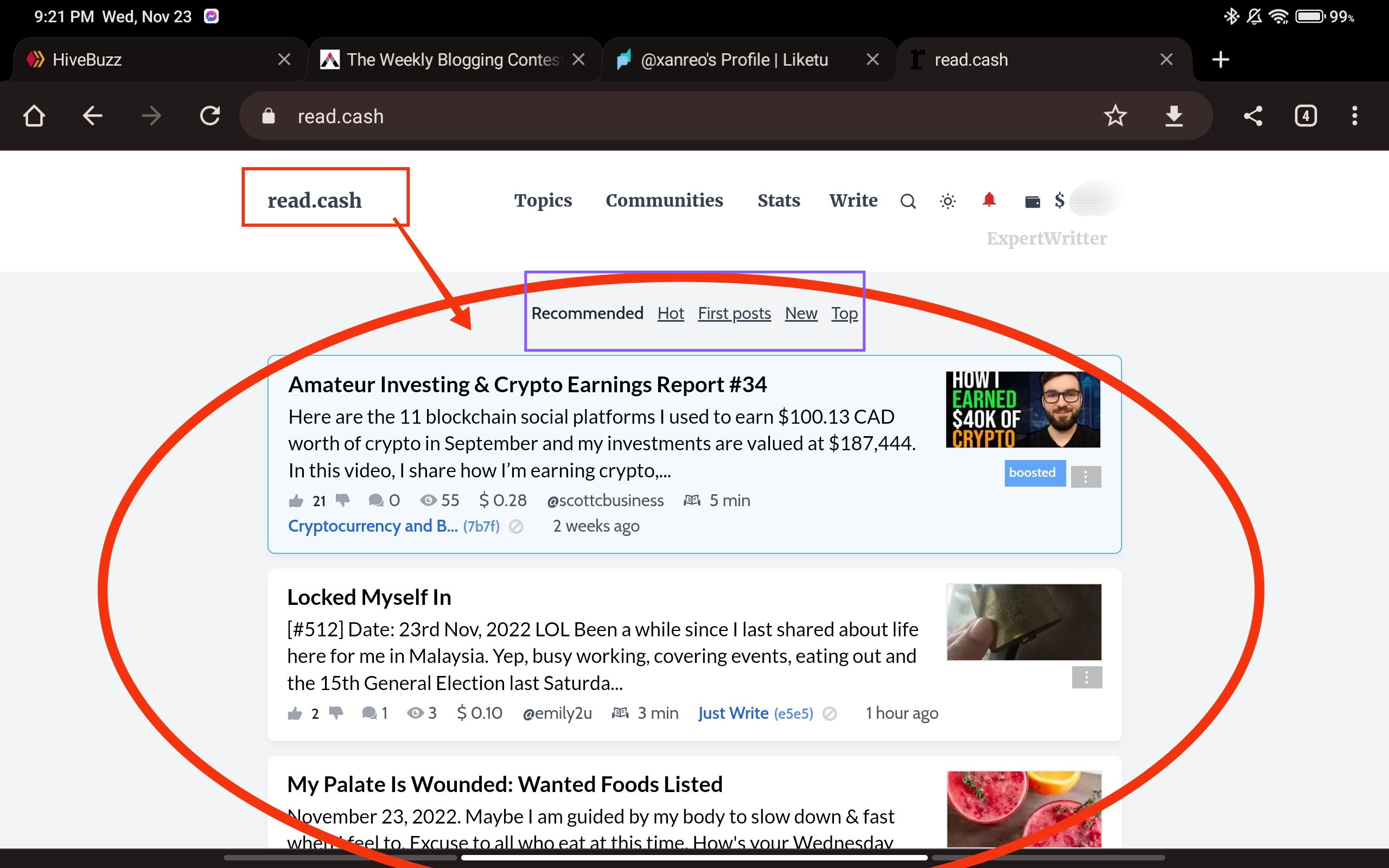Open article Amateur Investing & Crypto Earnings Report #34
This screenshot has height=868, width=1389.
(x=527, y=385)
